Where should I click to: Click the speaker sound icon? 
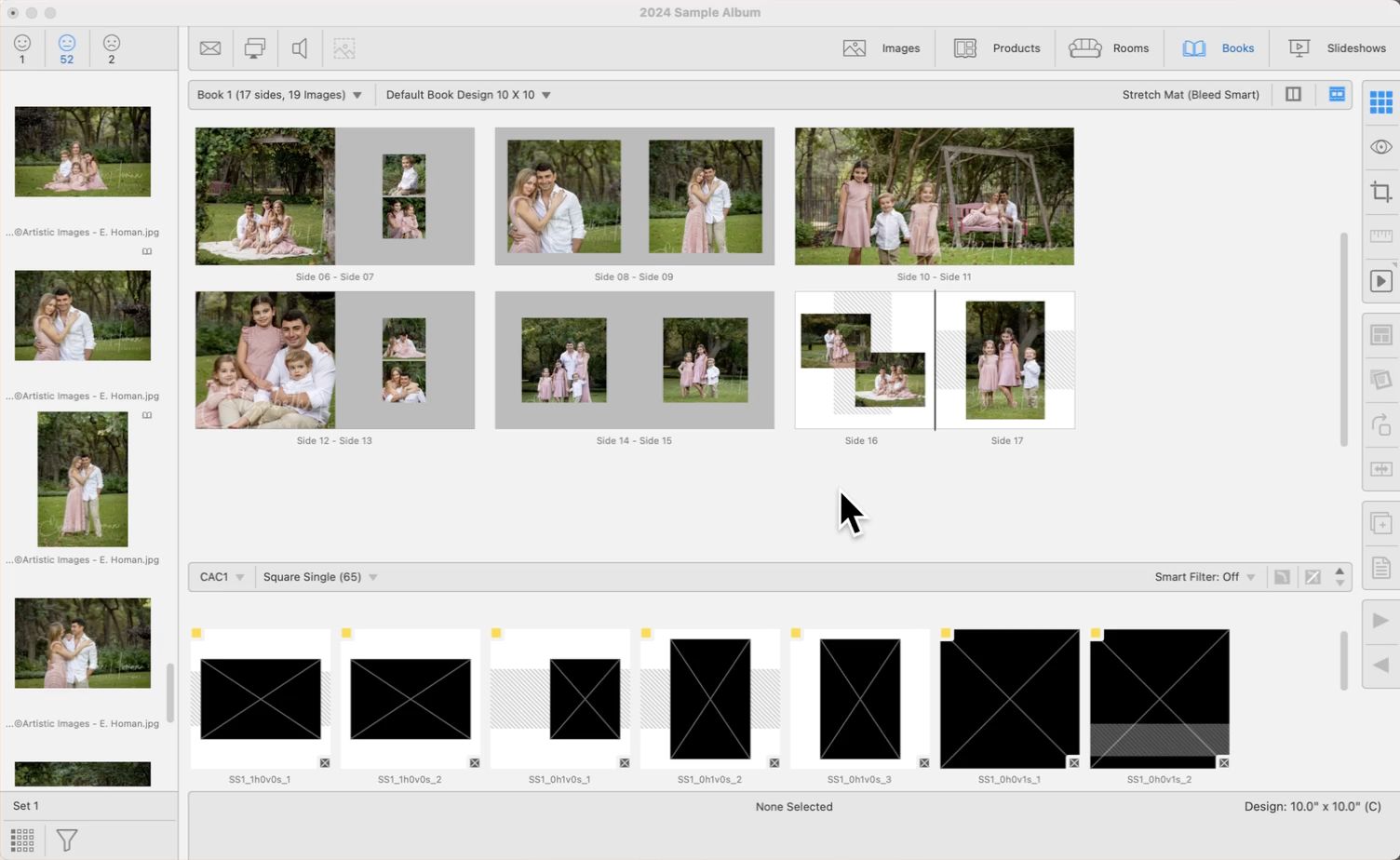click(x=300, y=48)
